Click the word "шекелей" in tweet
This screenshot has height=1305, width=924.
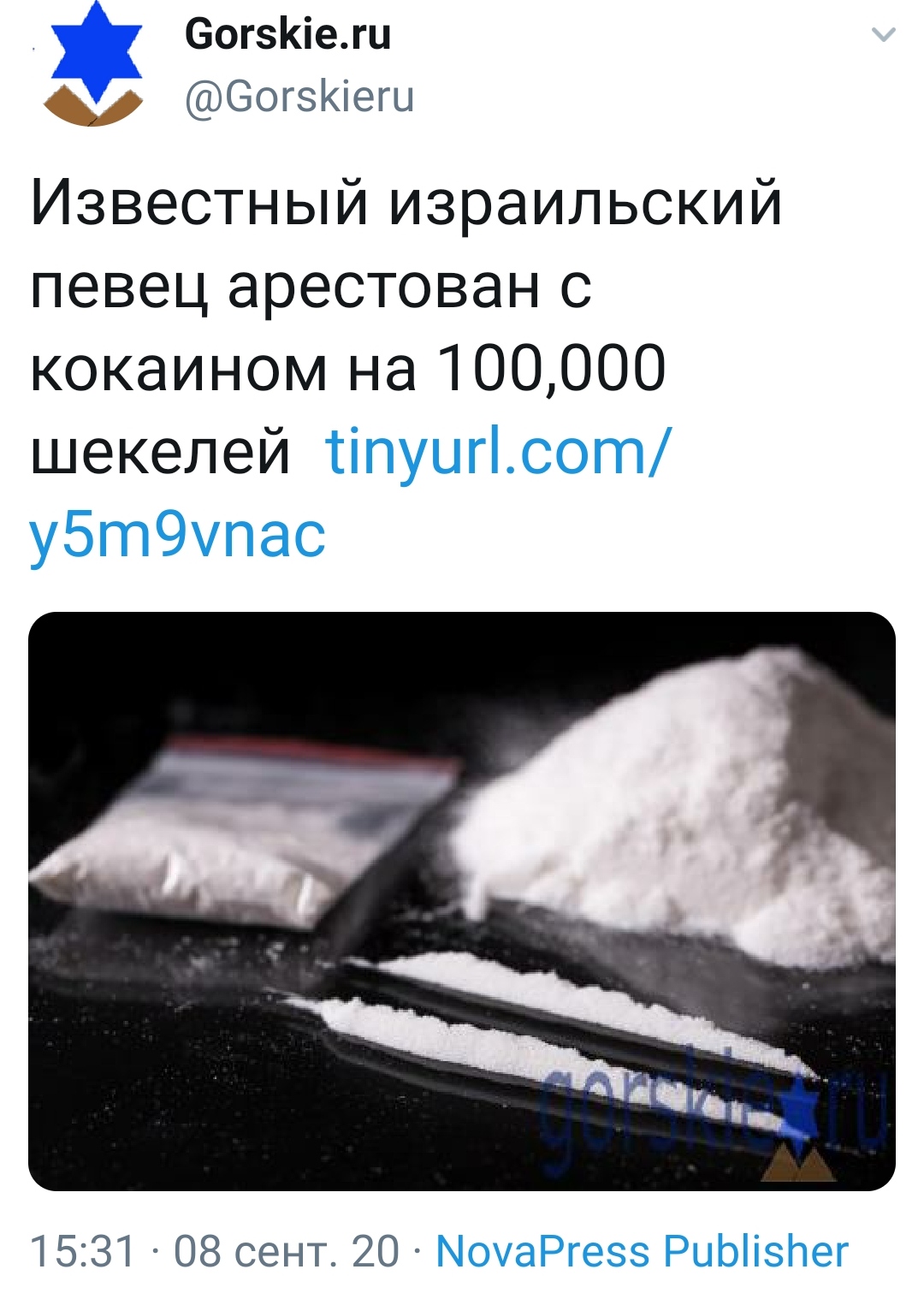(161, 453)
